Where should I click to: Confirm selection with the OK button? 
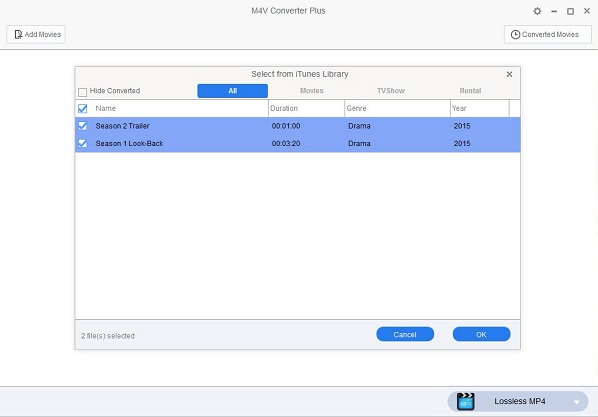481,334
